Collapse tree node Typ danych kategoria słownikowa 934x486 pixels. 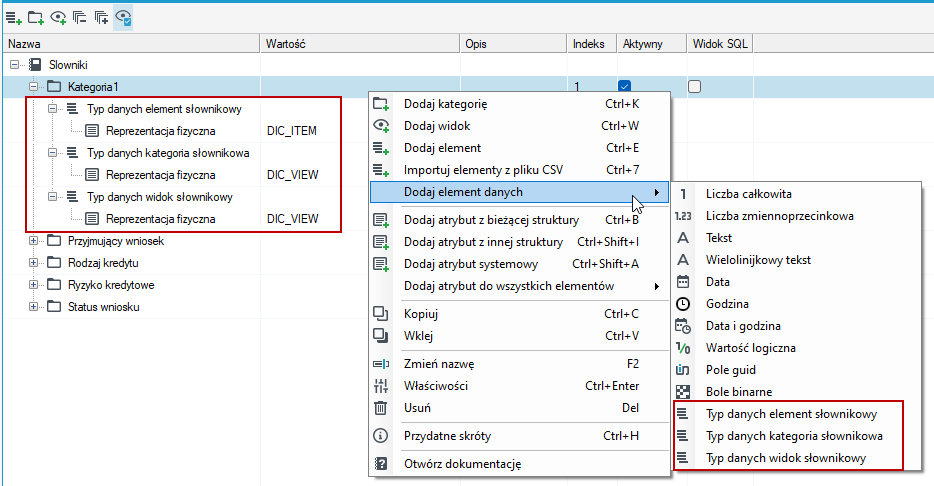click(x=52, y=153)
